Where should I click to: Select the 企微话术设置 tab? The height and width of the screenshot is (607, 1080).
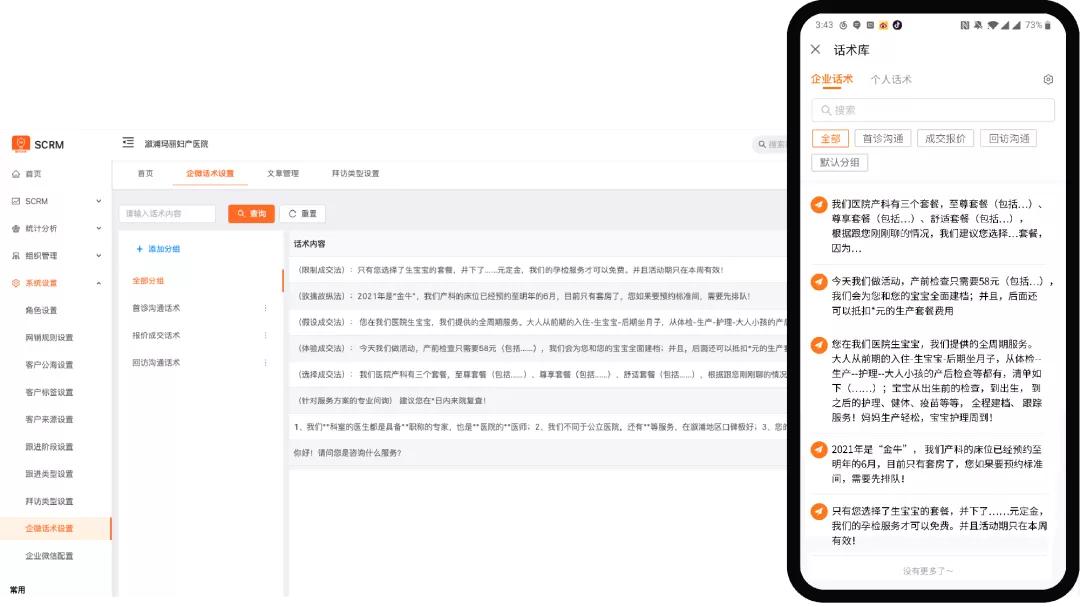(x=210, y=174)
